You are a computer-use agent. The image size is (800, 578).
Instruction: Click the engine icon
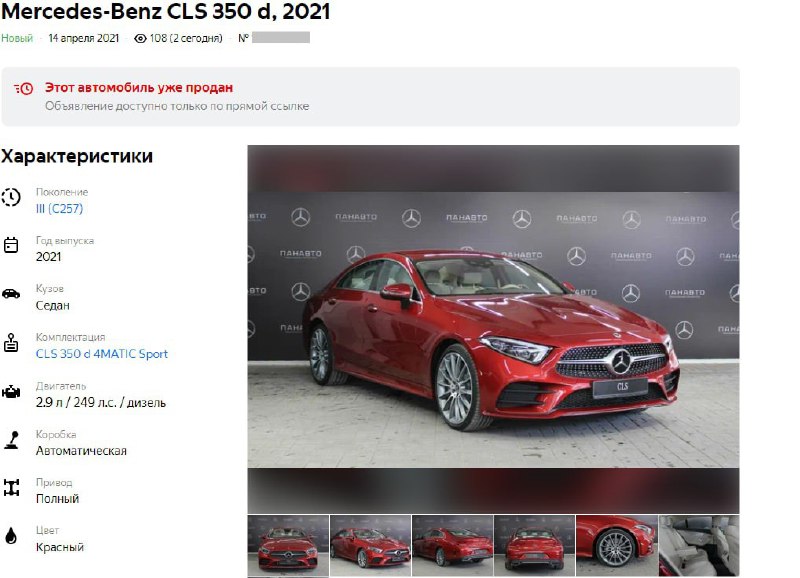pos(11,392)
